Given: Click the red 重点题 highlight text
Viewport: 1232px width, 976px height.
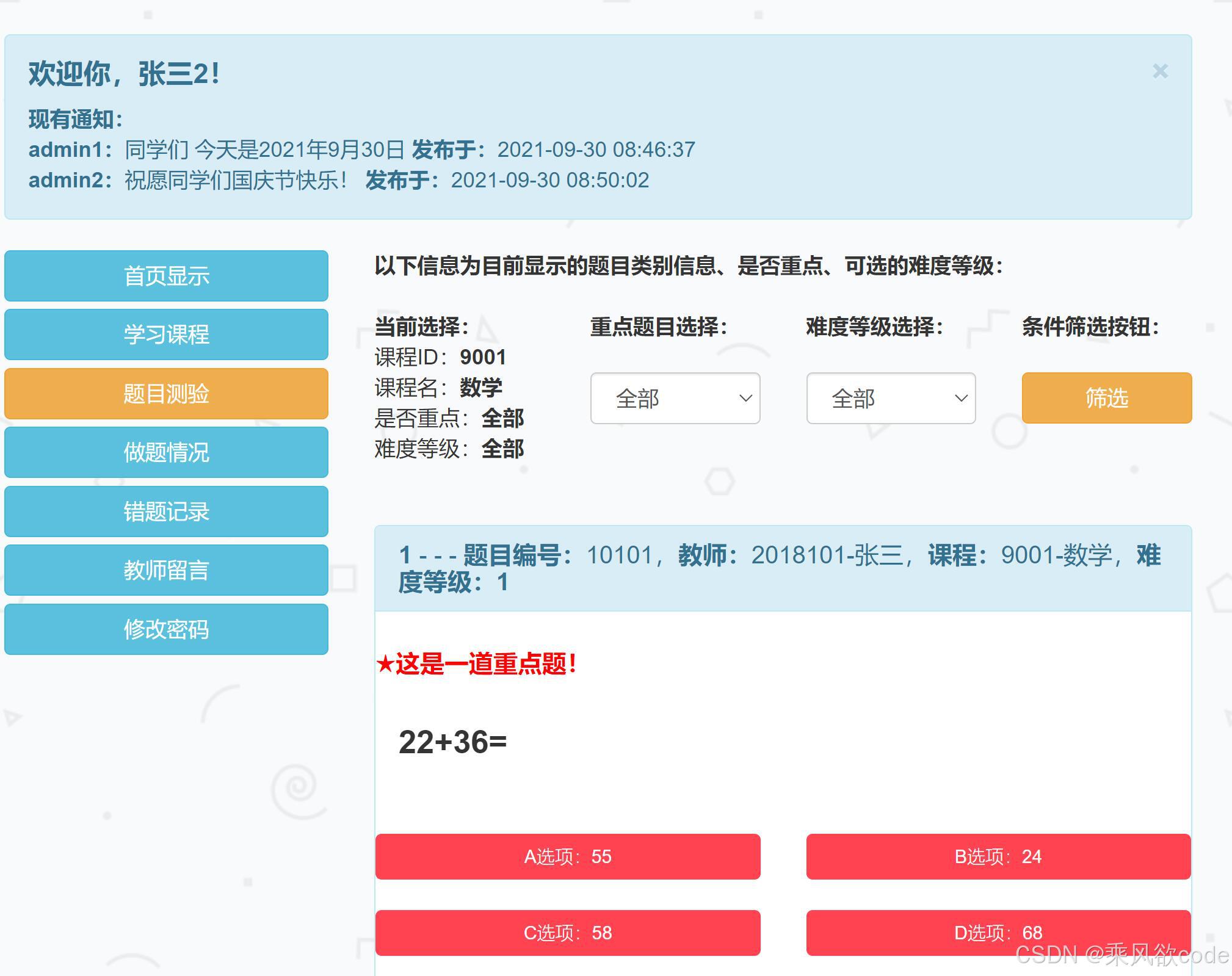Looking at the screenshot, I should pyautogui.click(x=478, y=667).
